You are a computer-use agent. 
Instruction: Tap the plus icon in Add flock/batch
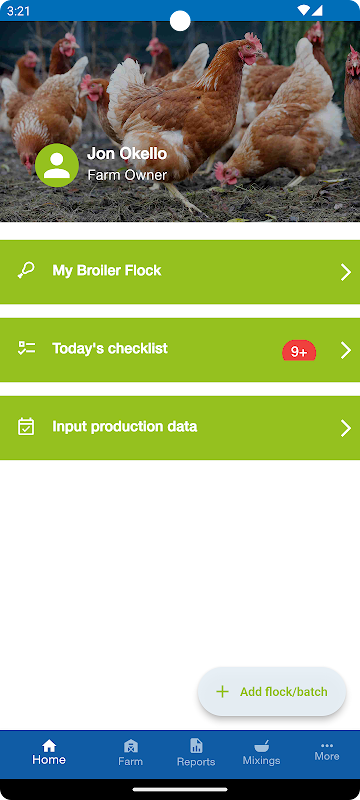[x=222, y=692]
